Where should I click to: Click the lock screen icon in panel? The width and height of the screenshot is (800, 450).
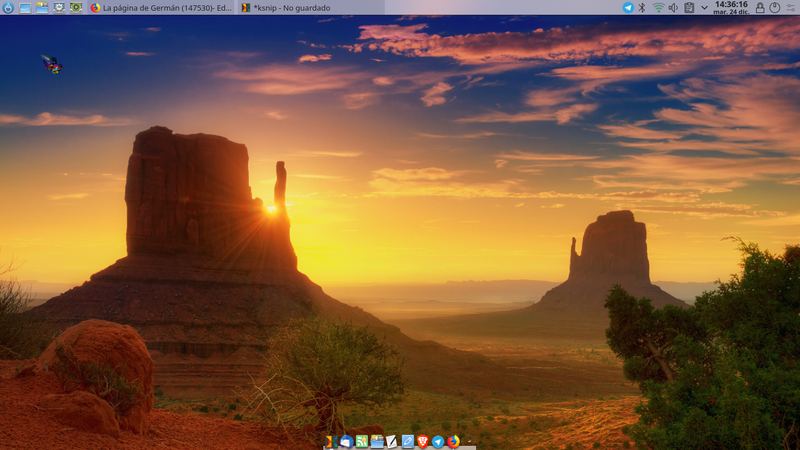pyautogui.click(x=760, y=7)
